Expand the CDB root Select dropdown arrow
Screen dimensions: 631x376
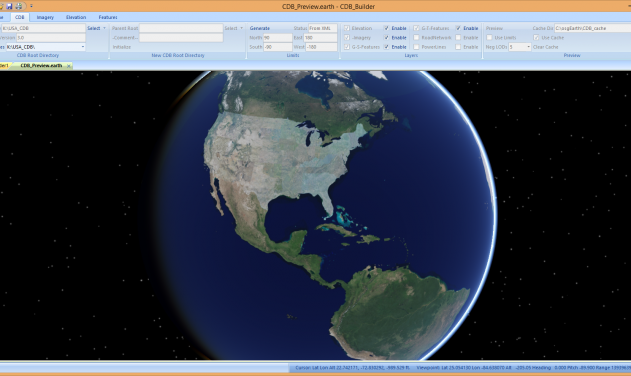pos(104,28)
